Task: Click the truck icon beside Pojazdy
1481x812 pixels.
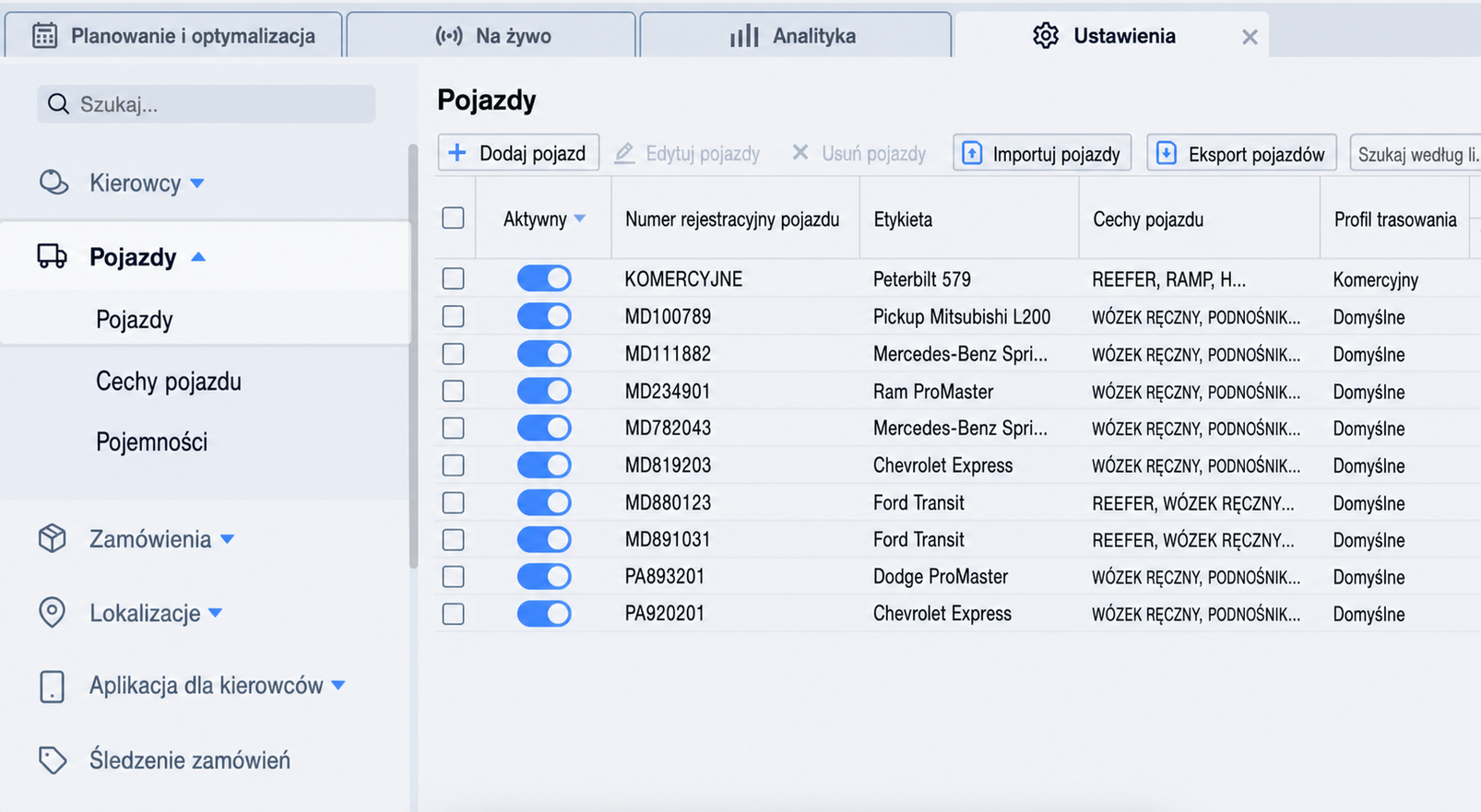Action: tap(52, 256)
